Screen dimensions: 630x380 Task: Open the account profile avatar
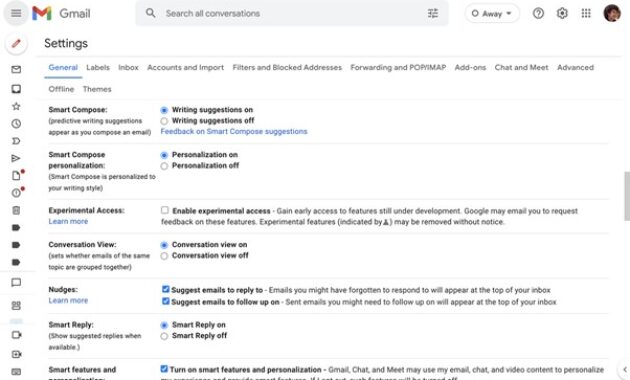pos(612,13)
